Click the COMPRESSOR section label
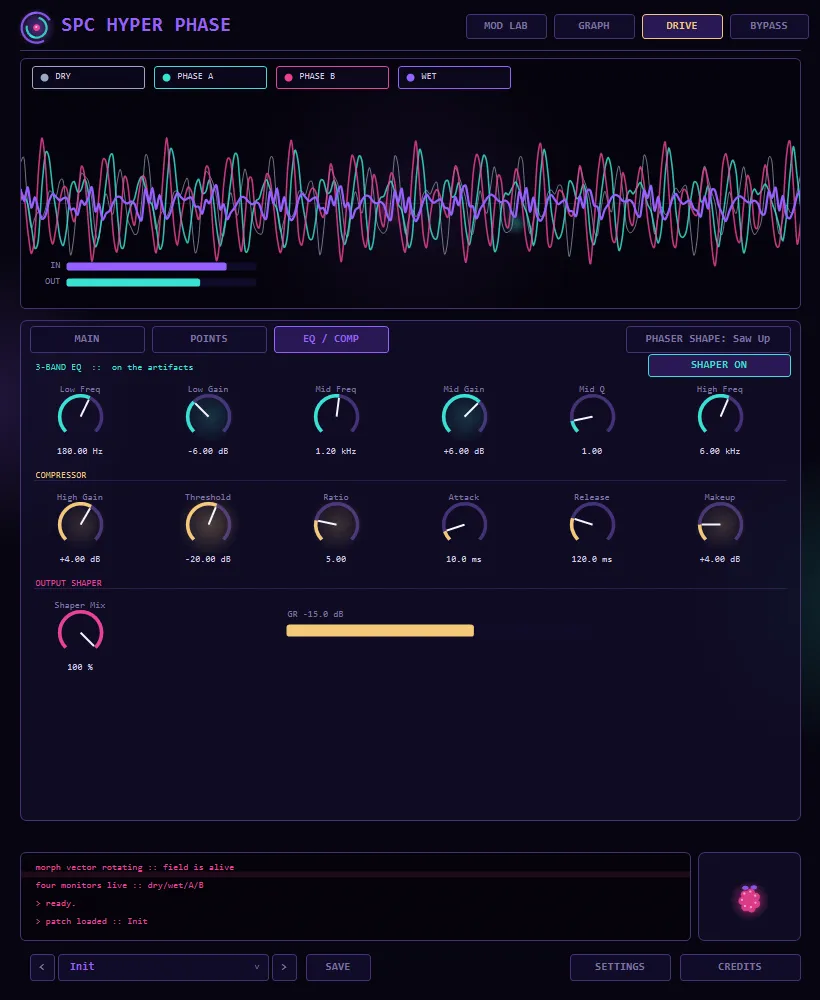The width and height of the screenshot is (820, 1000). [61, 475]
